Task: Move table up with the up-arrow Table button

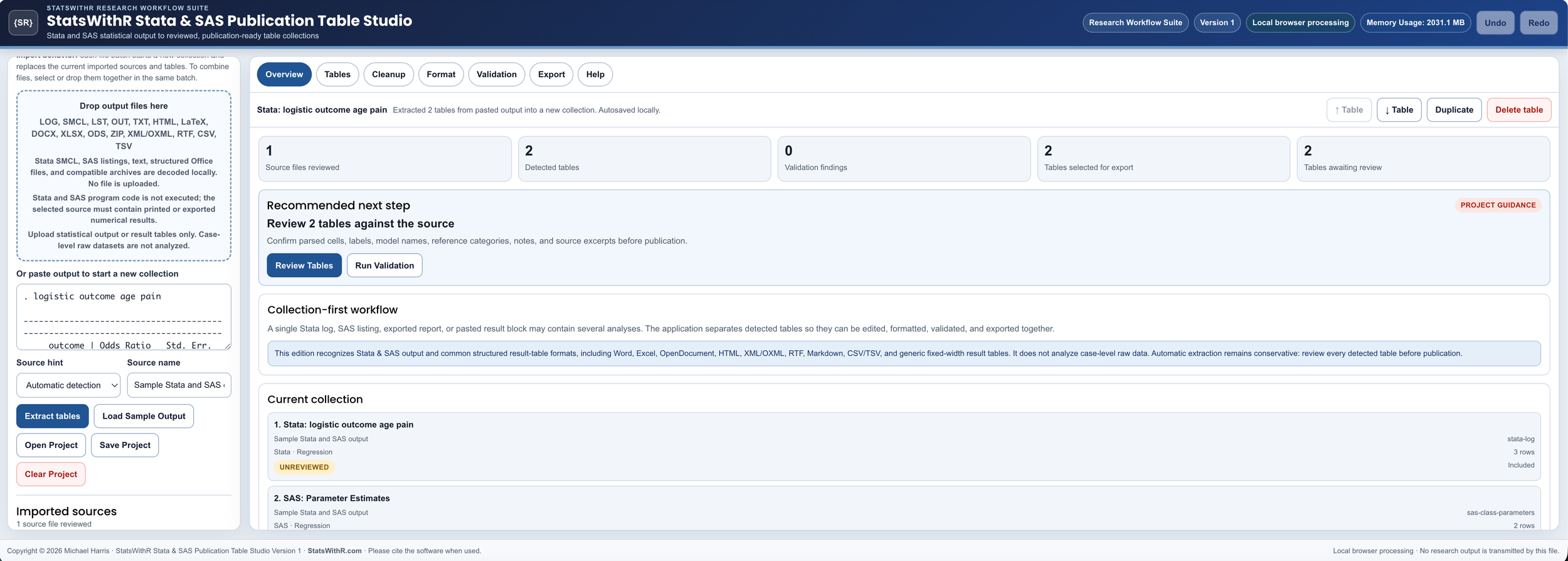Action: click(x=1349, y=110)
